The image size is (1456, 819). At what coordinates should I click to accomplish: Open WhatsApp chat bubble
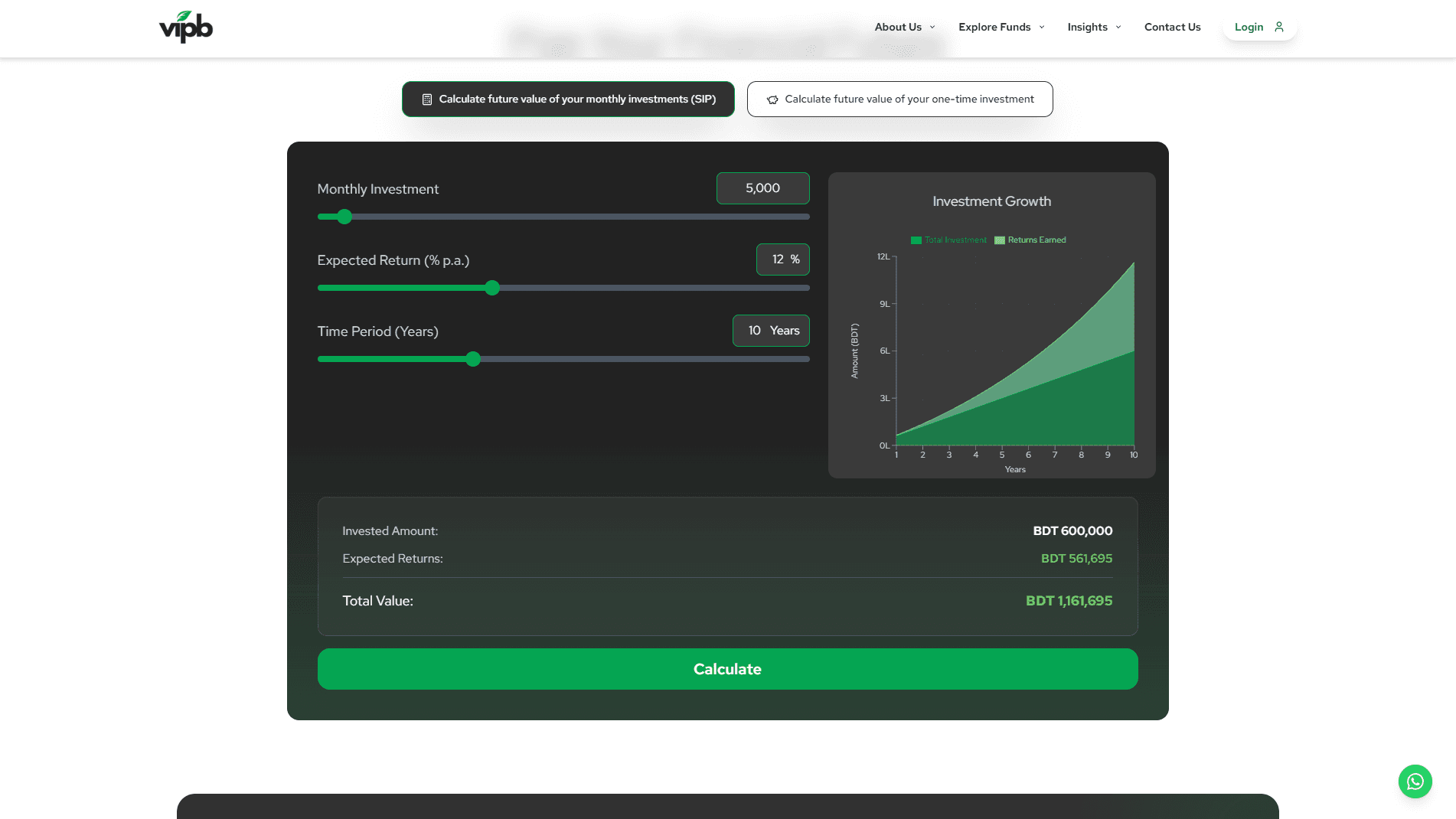(1415, 781)
